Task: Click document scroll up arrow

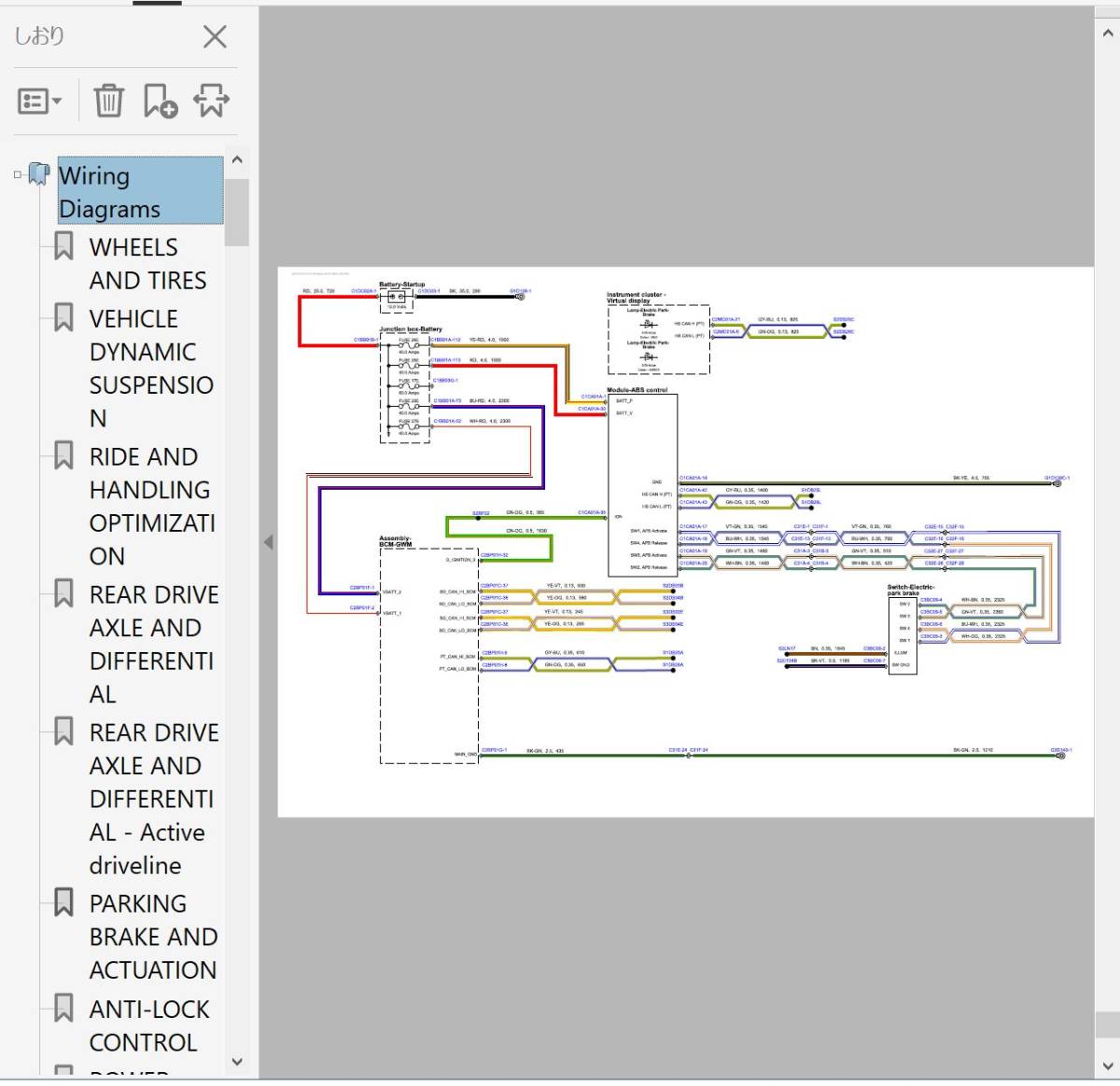Action: click(1108, 34)
